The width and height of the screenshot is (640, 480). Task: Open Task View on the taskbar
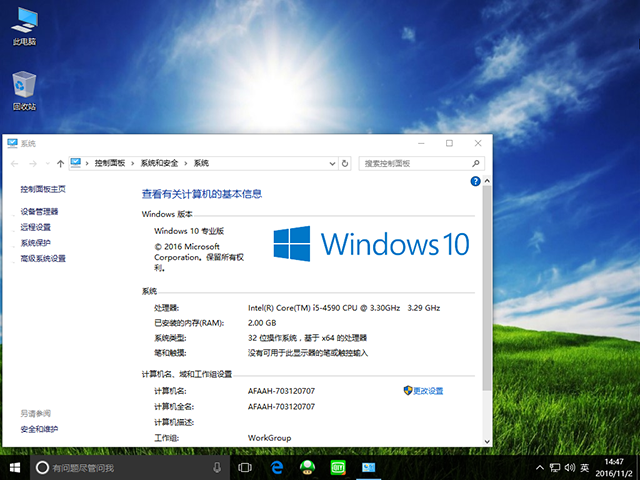pyautogui.click(x=245, y=467)
